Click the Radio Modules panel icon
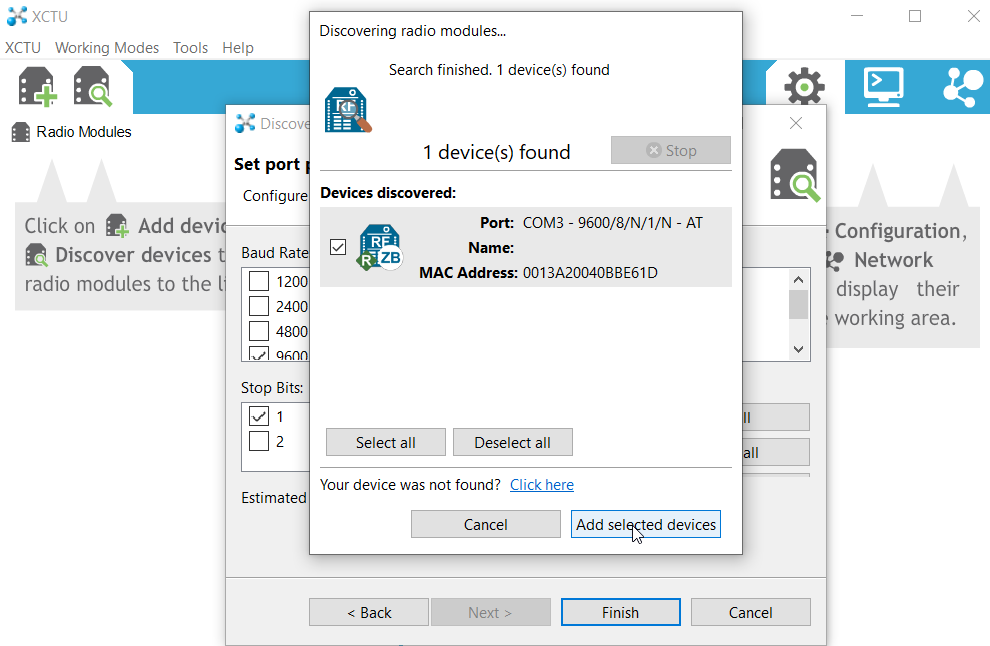The width and height of the screenshot is (990, 646). (x=21, y=132)
